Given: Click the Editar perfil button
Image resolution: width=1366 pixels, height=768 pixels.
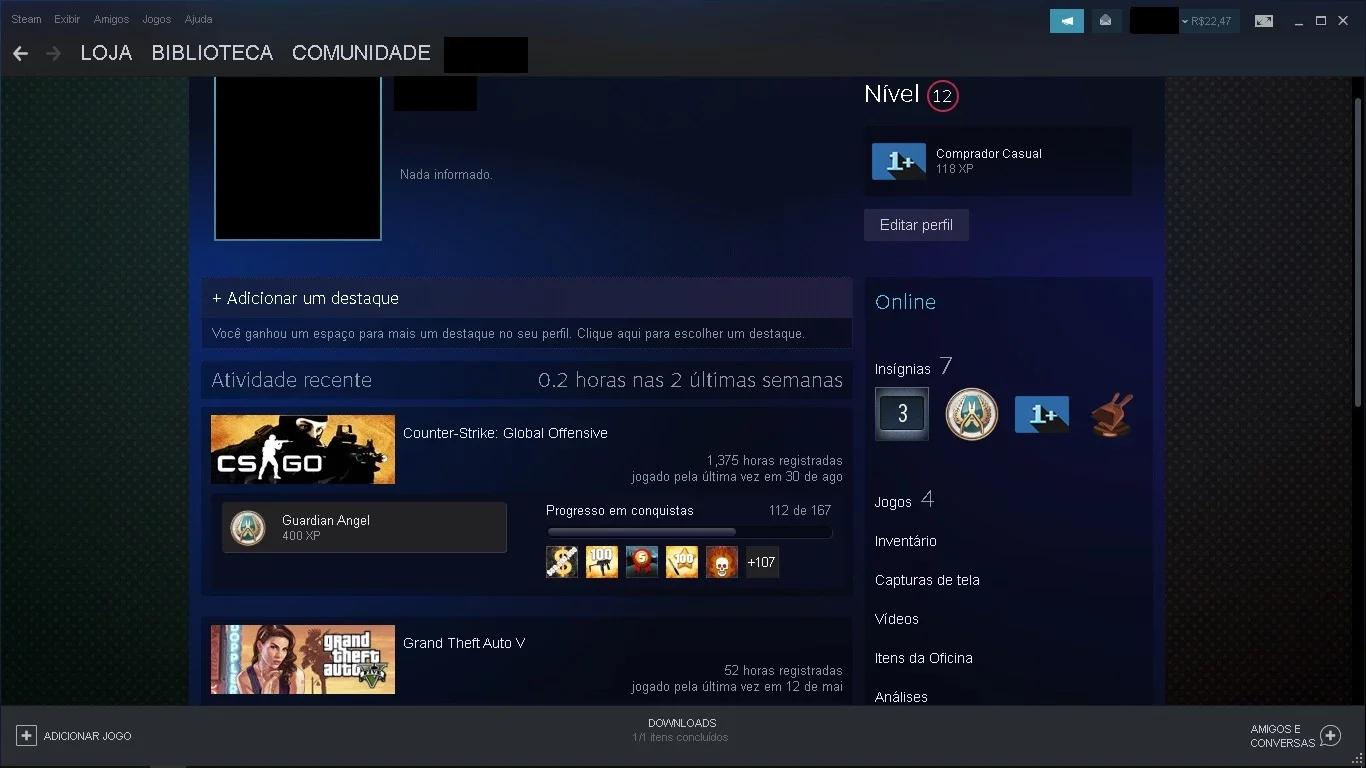Looking at the screenshot, I should coord(916,225).
